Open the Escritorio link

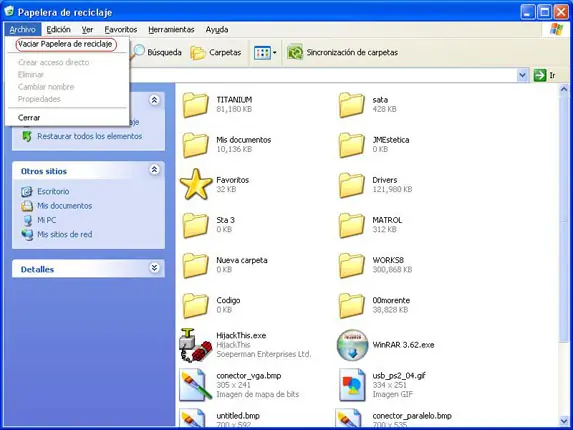coord(53,191)
